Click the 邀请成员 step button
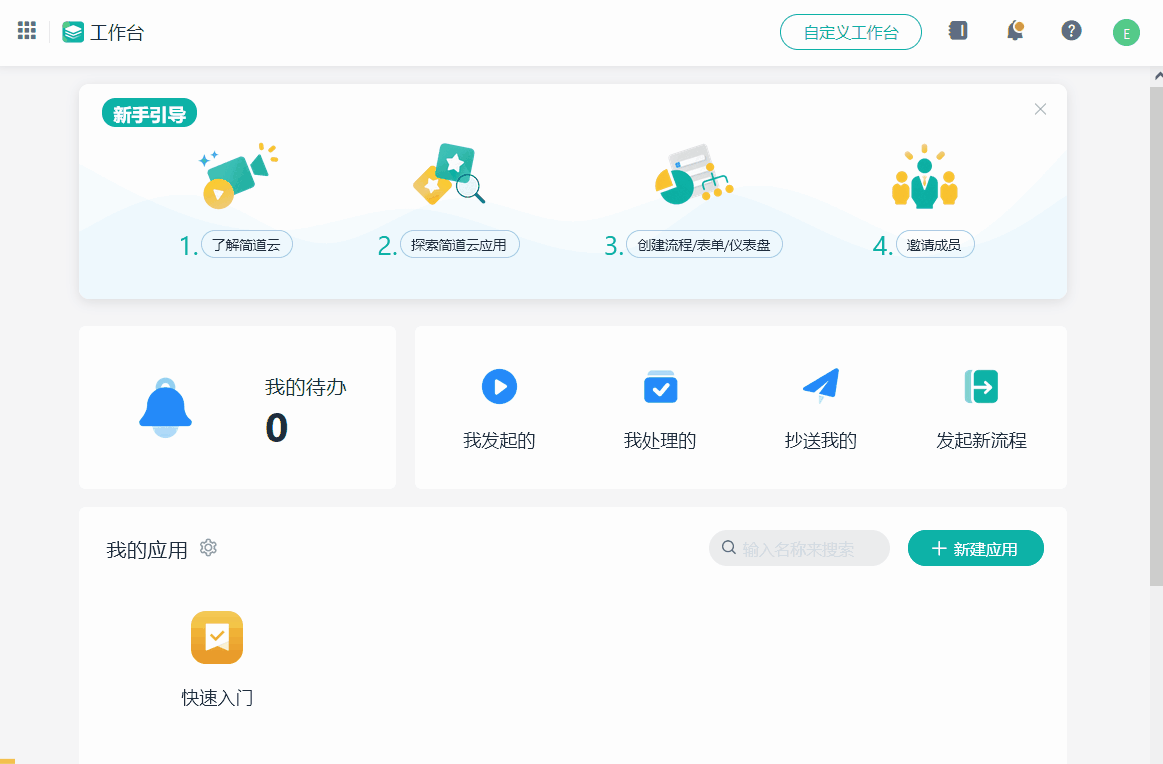This screenshot has width=1163, height=764. [935, 245]
